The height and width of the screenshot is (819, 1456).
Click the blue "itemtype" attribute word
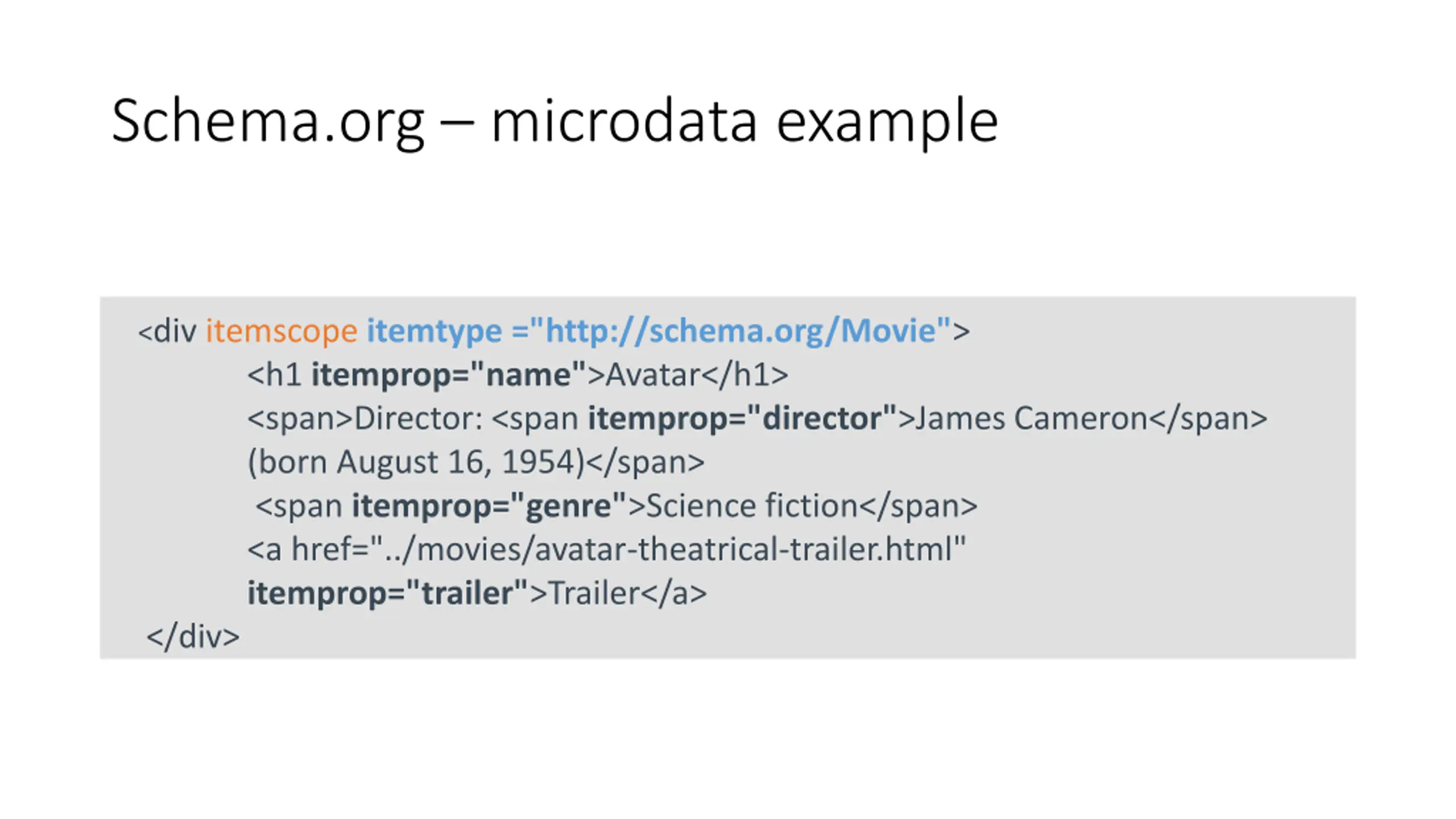click(434, 330)
